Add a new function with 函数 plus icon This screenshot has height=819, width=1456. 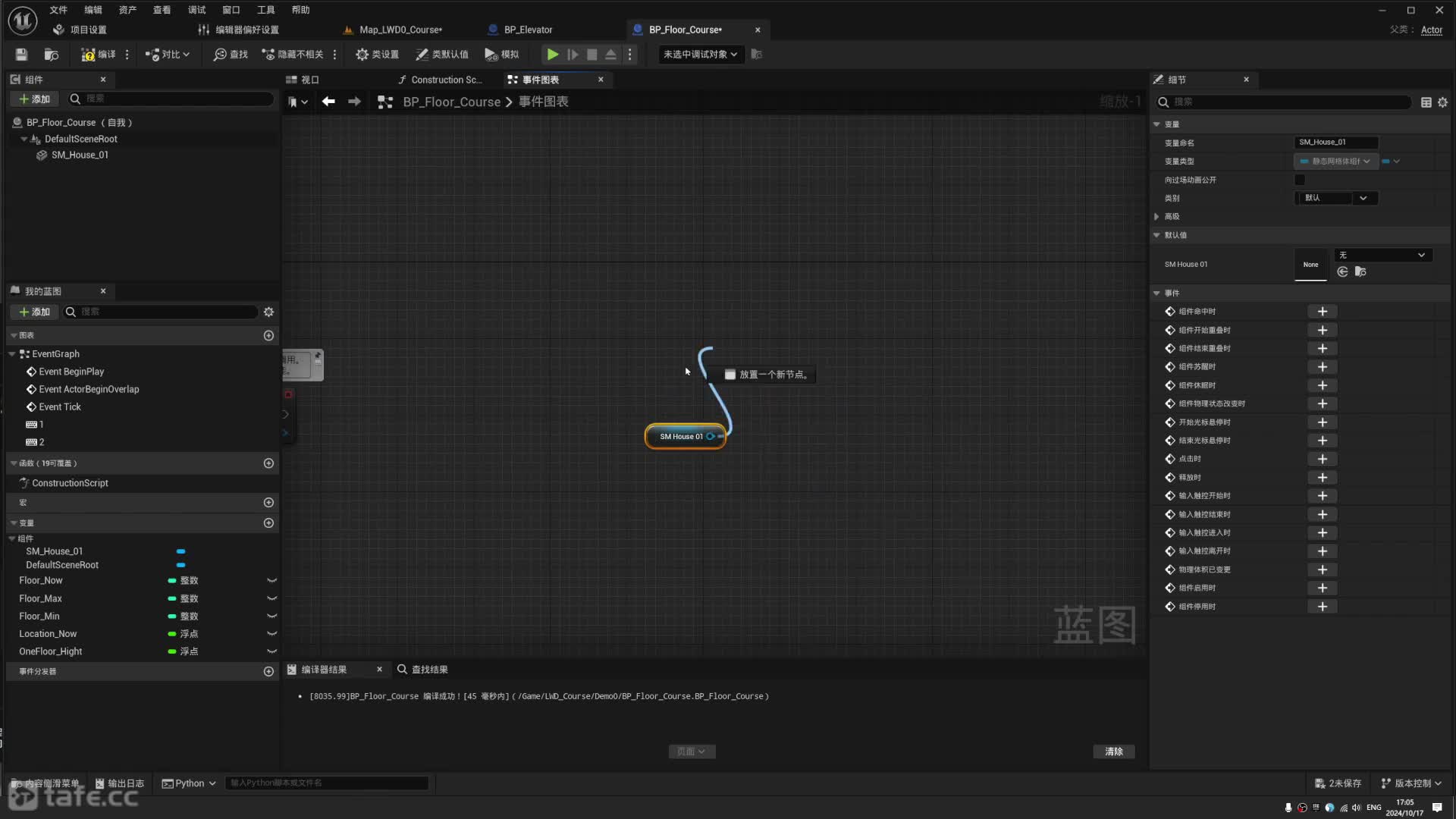coord(268,463)
